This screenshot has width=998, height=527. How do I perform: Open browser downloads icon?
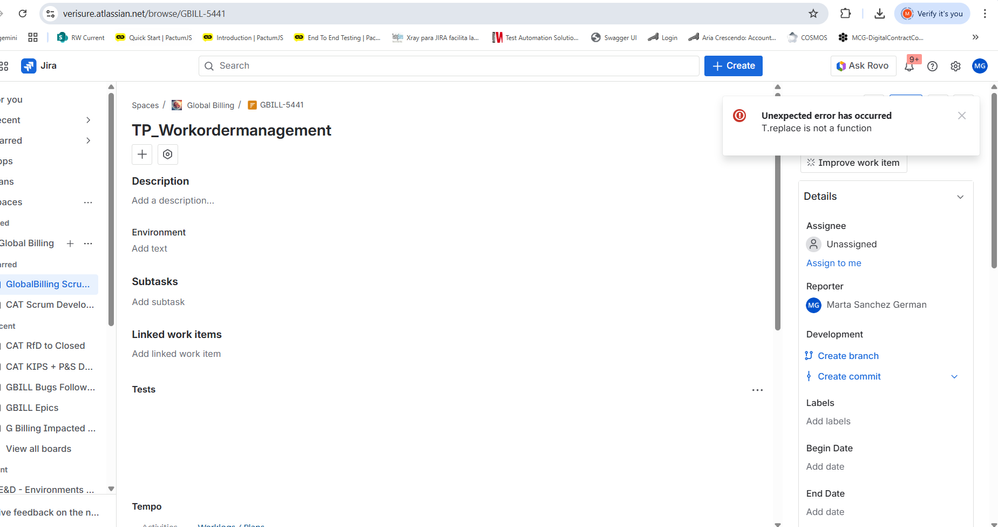[879, 13]
